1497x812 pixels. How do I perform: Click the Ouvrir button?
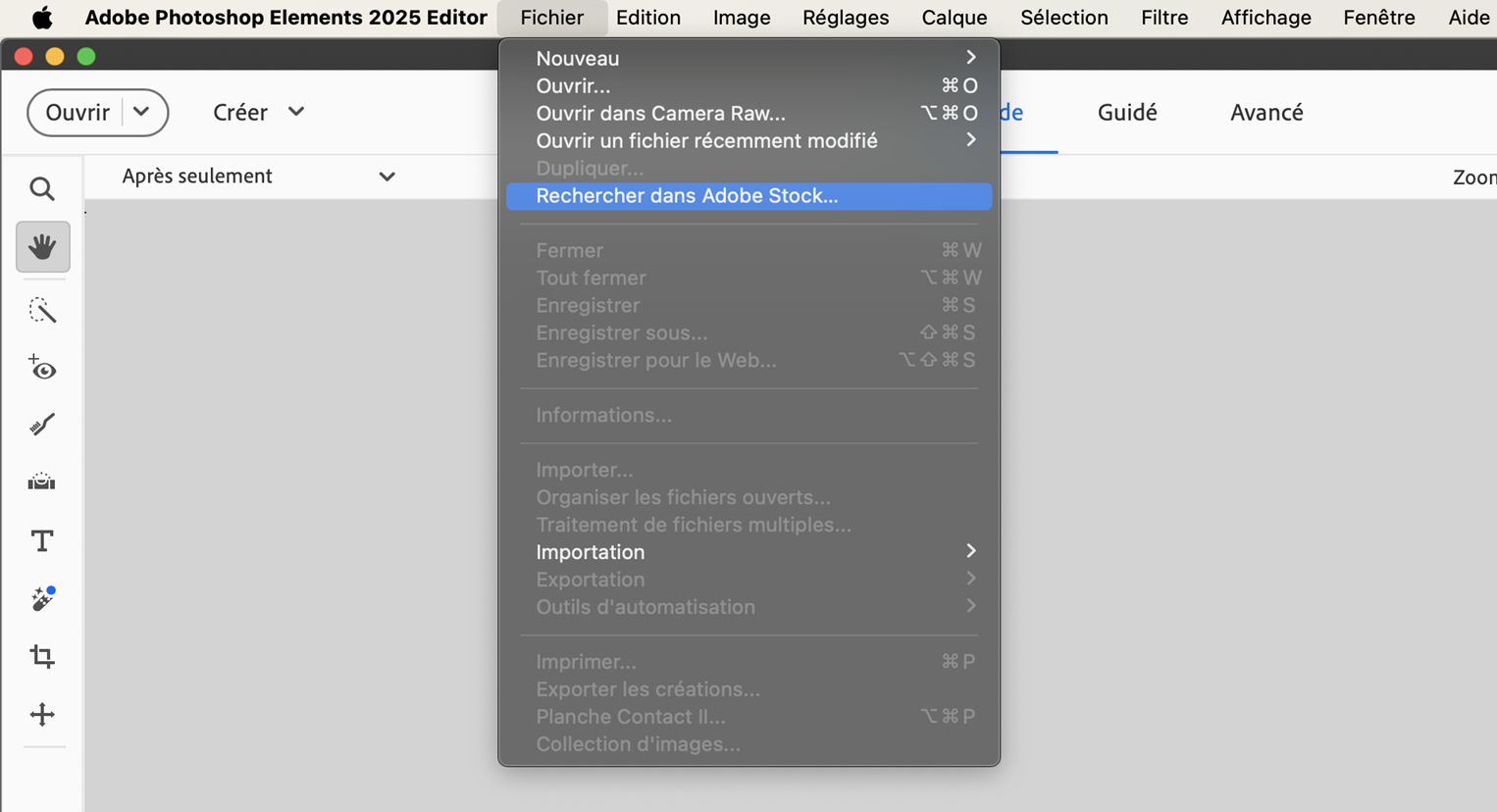(x=77, y=113)
